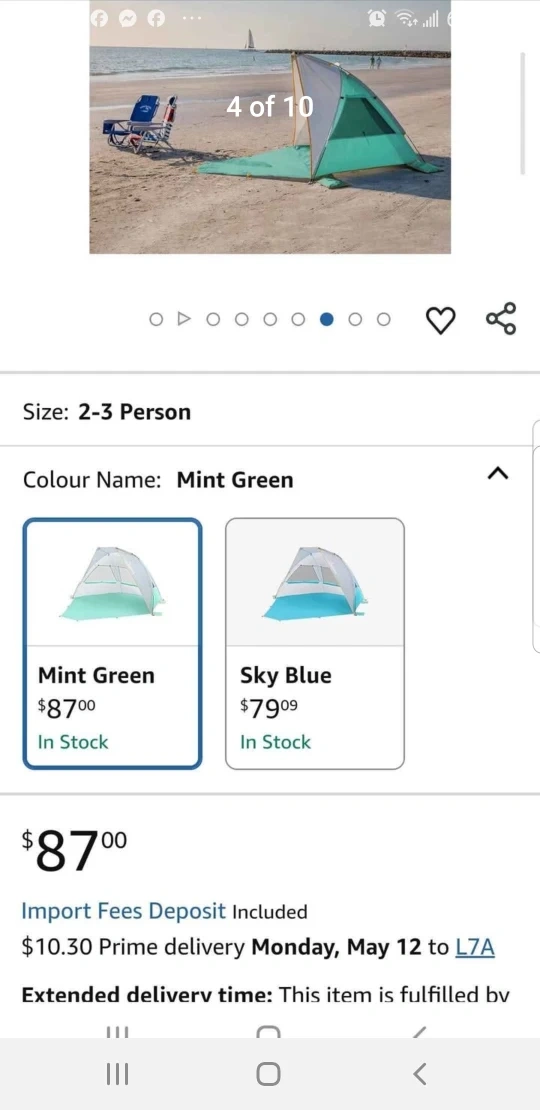Expand the Colour Name Mint Green row
Screen dimensions: 540x1110
click(270, 480)
